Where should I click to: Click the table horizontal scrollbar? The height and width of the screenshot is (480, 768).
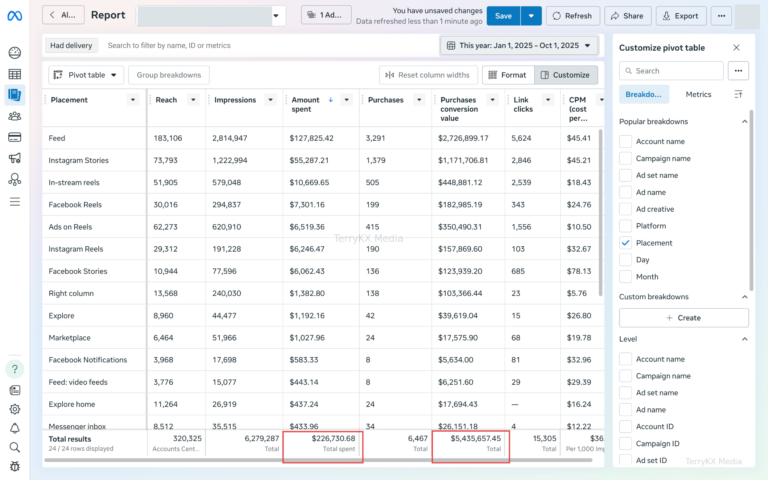318,460
